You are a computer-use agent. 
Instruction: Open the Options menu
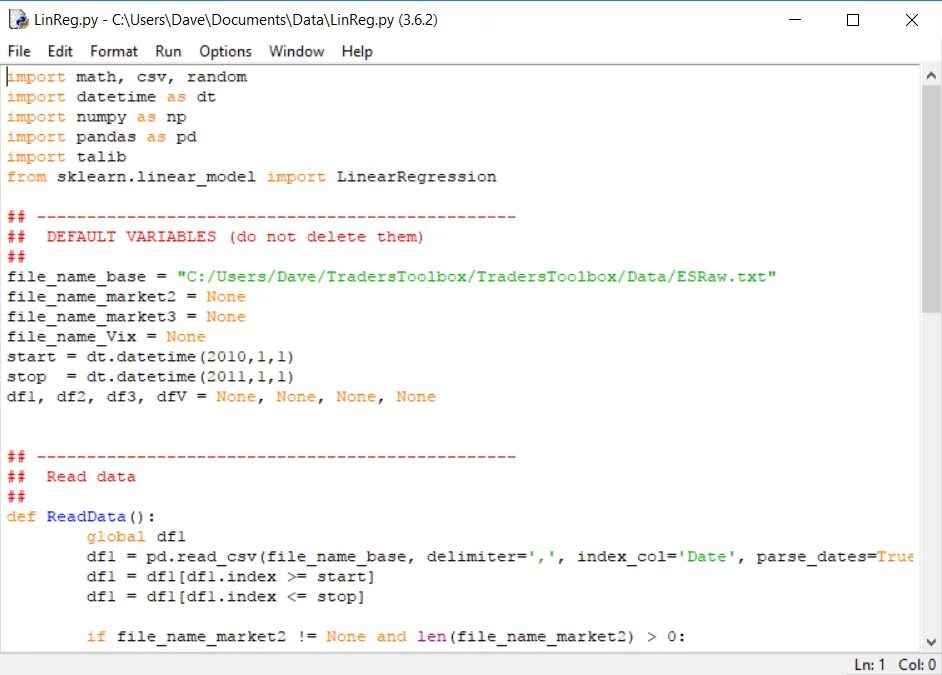coord(225,52)
